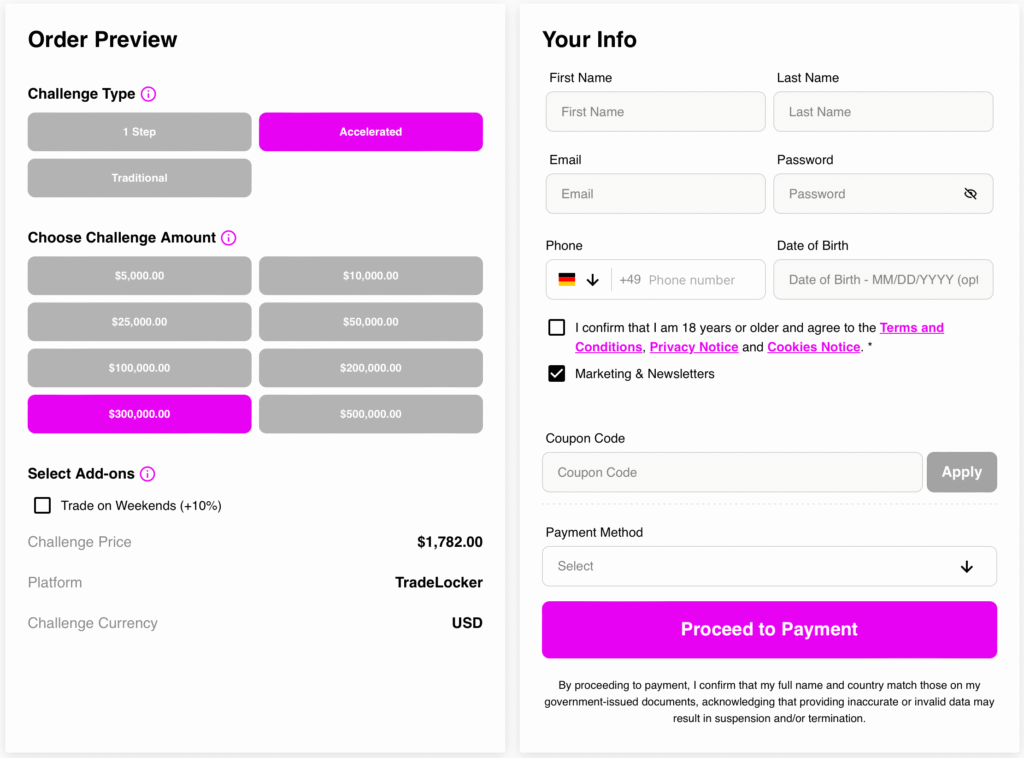Open info icon beside Choose Challenge Amount

pyautogui.click(x=229, y=238)
